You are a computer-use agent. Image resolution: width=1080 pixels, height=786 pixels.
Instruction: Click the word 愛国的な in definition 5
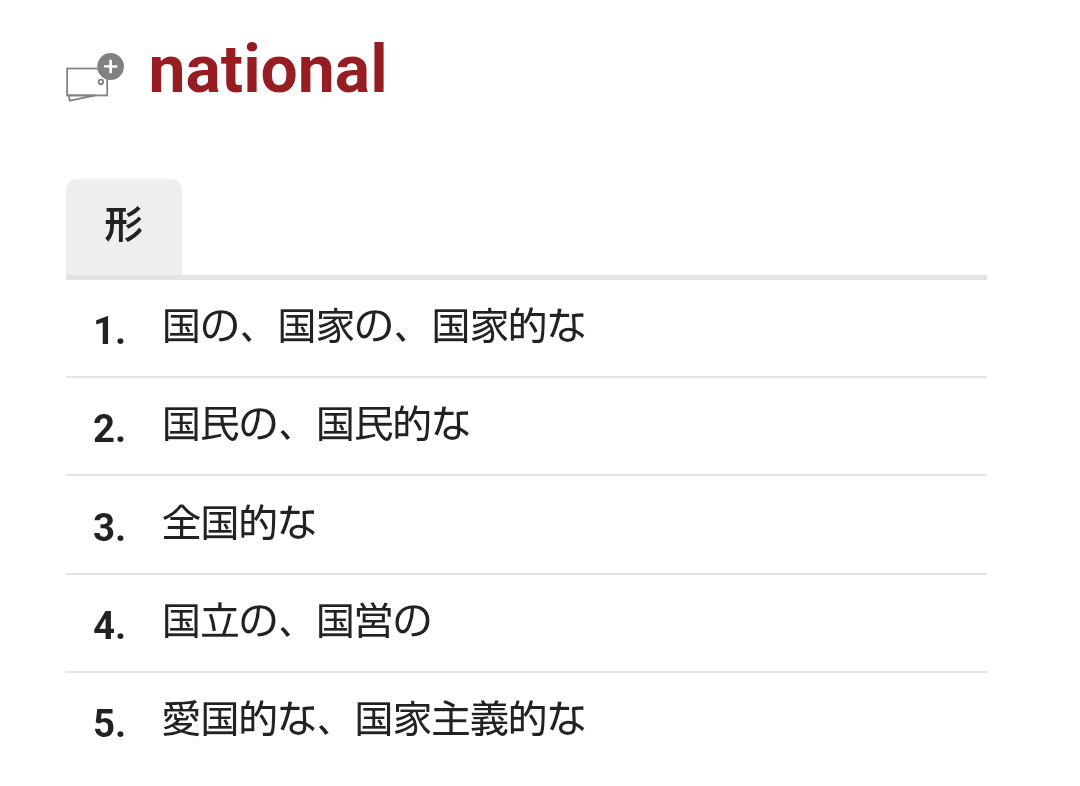pyautogui.click(x=239, y=718)
